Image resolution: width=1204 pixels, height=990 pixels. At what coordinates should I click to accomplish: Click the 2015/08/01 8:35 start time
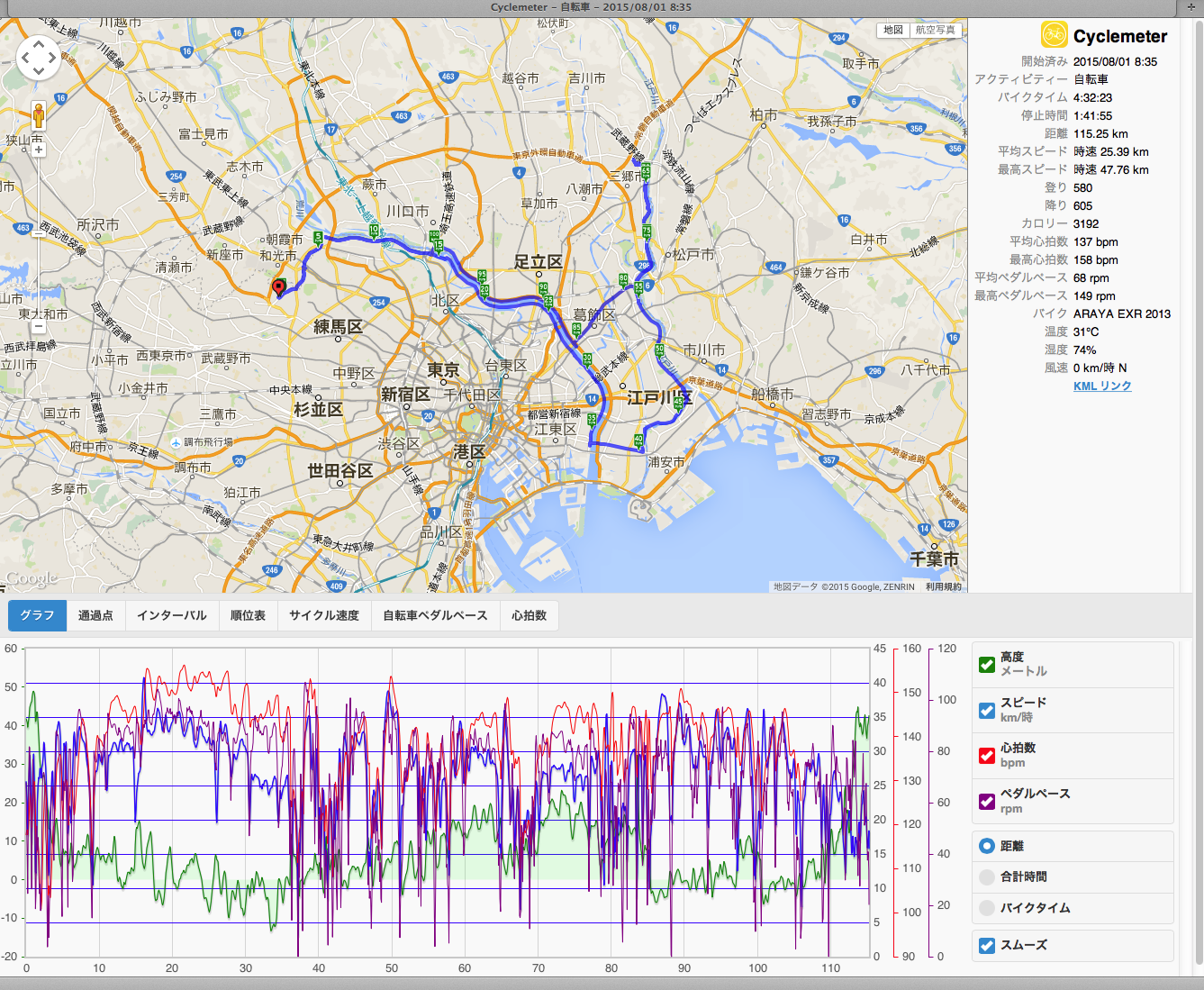tap(1116, 61)
